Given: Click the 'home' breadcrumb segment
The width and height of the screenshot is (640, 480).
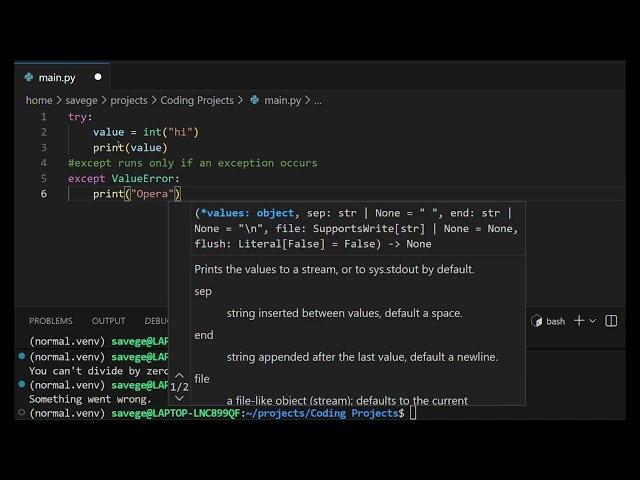Looking at the screenshot, I should coord(39,100).
